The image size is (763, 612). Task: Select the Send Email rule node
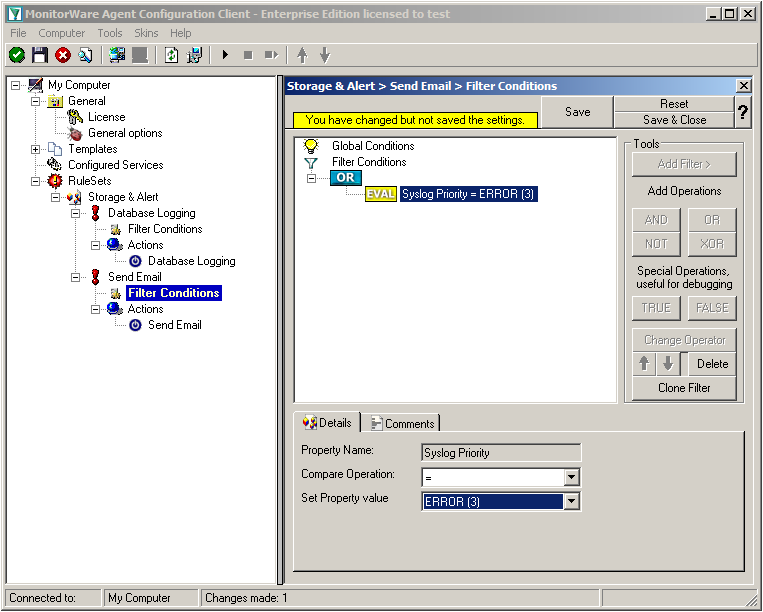tap(135, 277)
